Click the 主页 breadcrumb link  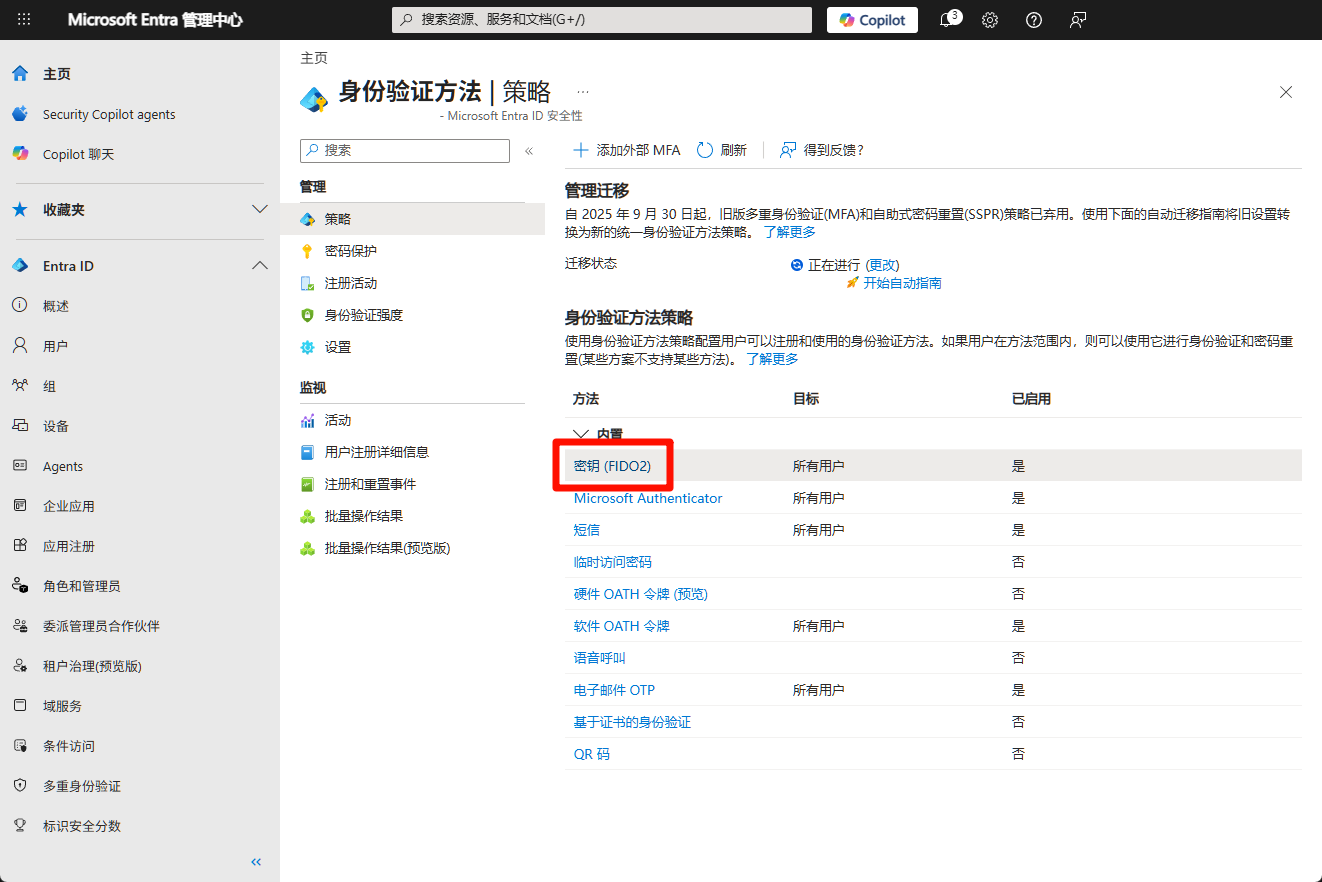coord(314,58)
